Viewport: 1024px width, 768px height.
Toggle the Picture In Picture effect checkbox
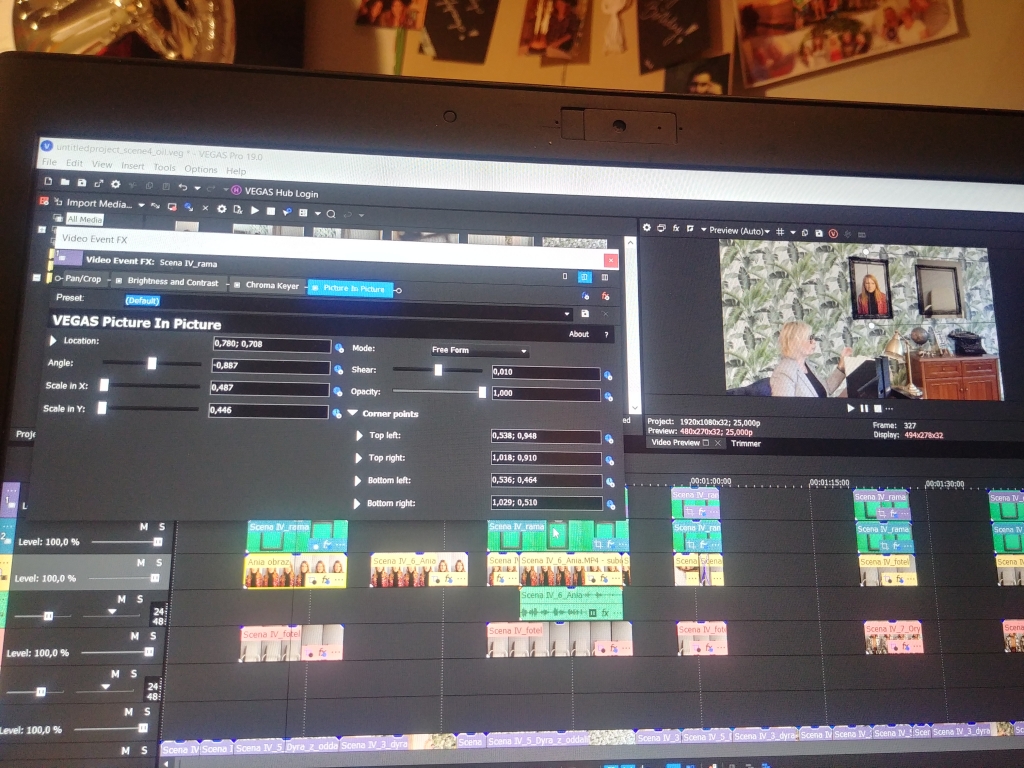click(x=315, y=288)
